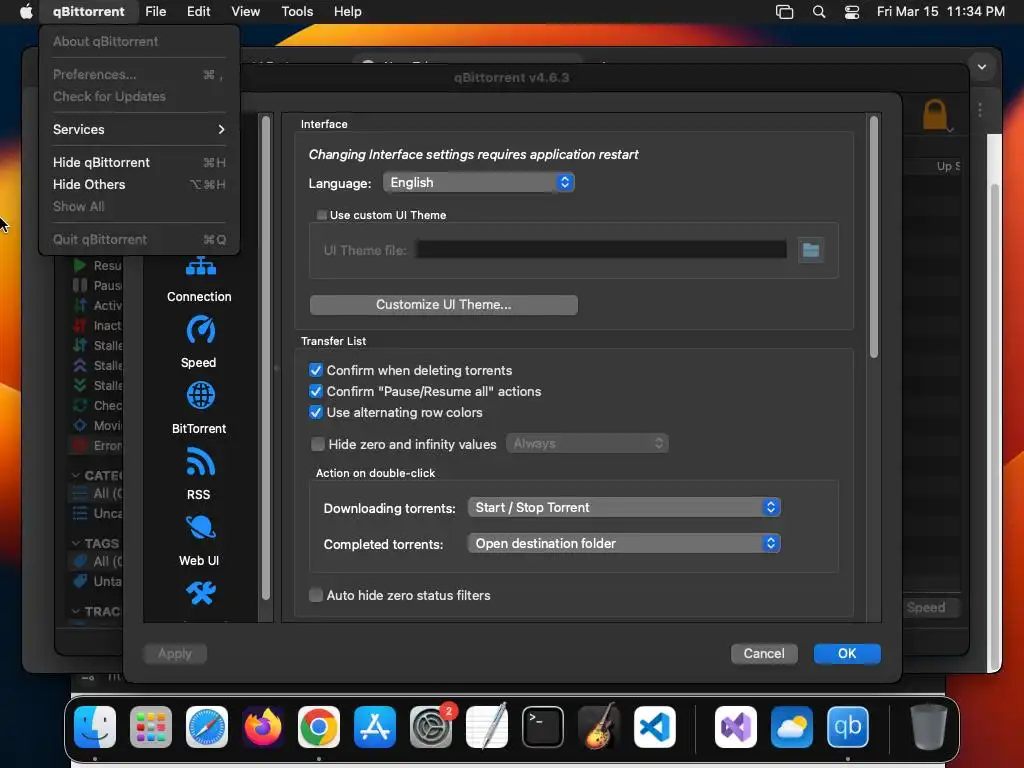Choose Hide Others menu item
Viewport: 1024px width, 768px height.
(x=138, y=184)
